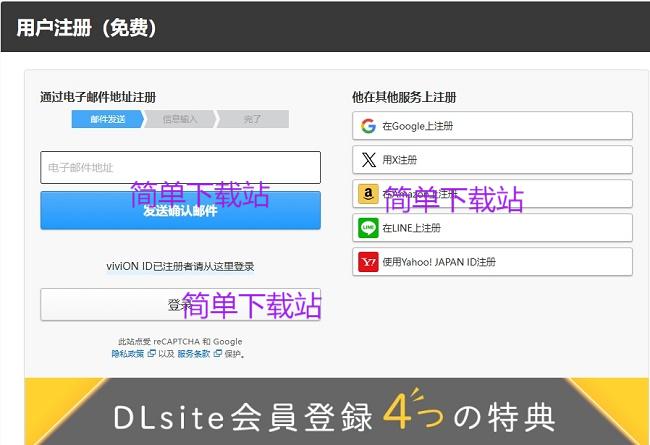This screenshot has height=445, width=650.
Task: Click the blue 发送确认邮件 button
Action: click(180, 210)
